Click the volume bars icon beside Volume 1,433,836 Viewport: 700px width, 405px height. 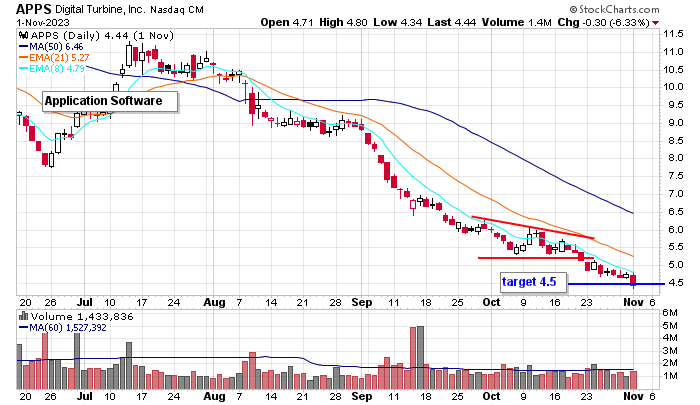click(x=24, y=316)
